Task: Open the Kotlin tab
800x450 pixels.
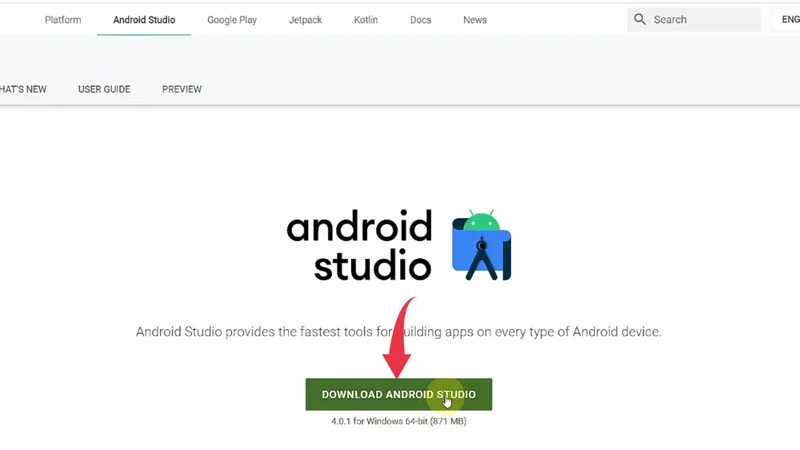Action: 366,20
